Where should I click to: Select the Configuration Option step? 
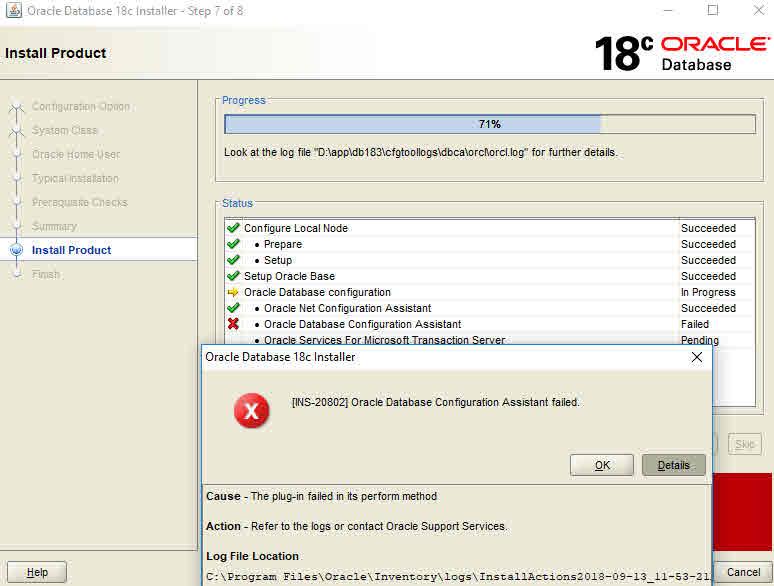click(80, 106)
